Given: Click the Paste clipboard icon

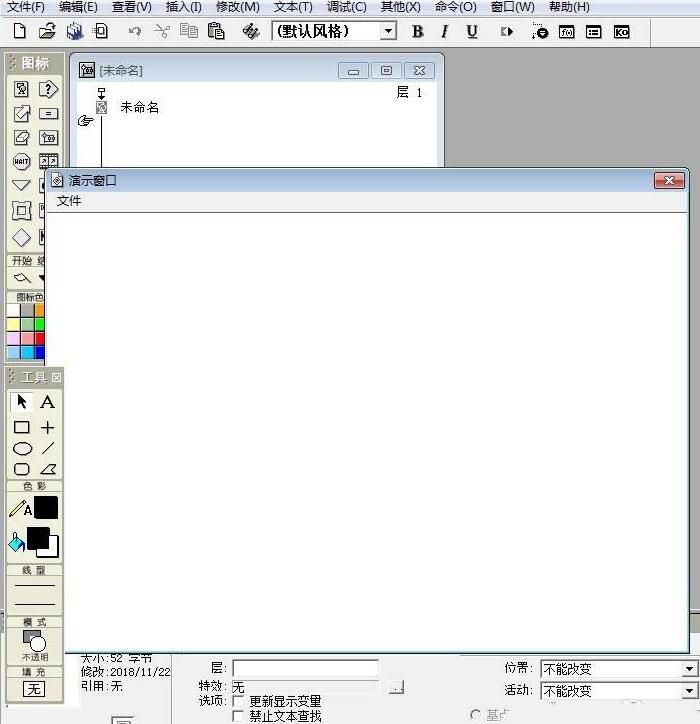Looking at the screenshot, I should (x=216, y=31).
